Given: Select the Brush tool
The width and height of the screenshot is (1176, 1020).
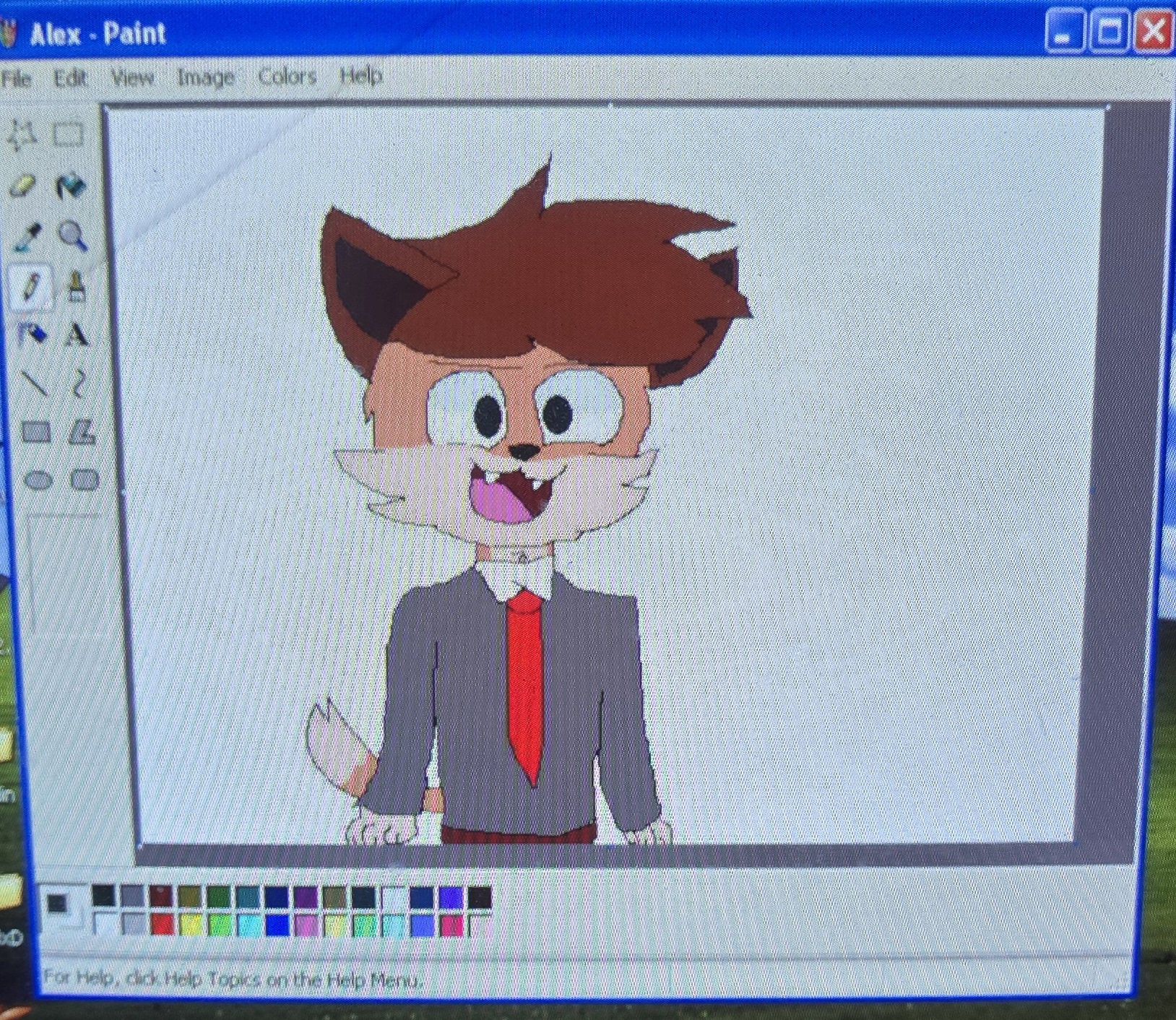Looking at the screenshot, I should [x=76, y=287].
